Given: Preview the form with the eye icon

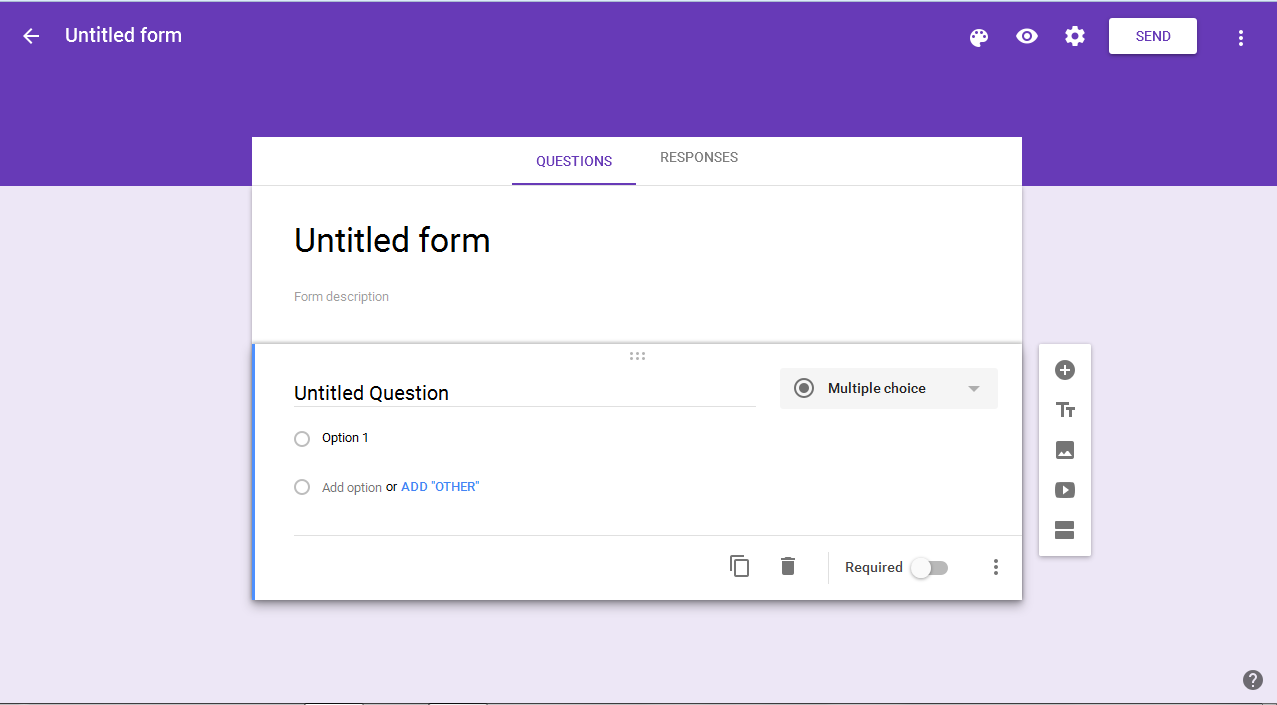Looking at the screenshot, I should [x=1026, y=37].
